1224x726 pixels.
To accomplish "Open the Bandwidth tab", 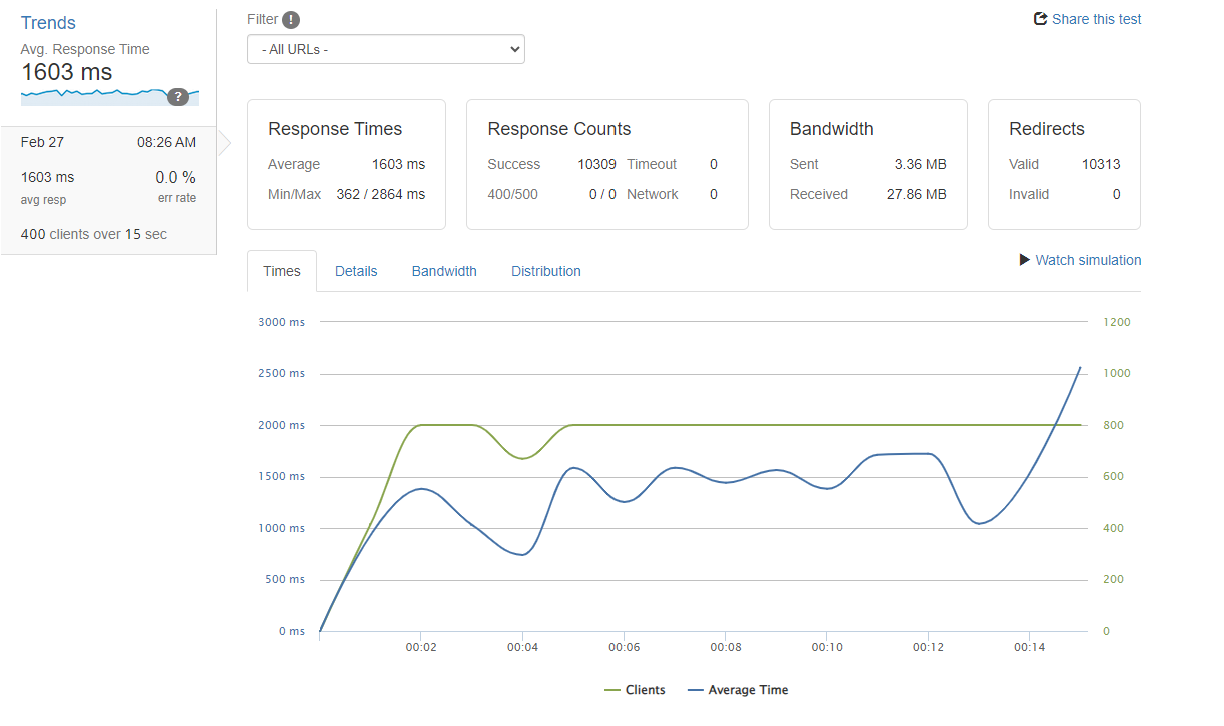I will pyautogui.click(x=444, y=271).
